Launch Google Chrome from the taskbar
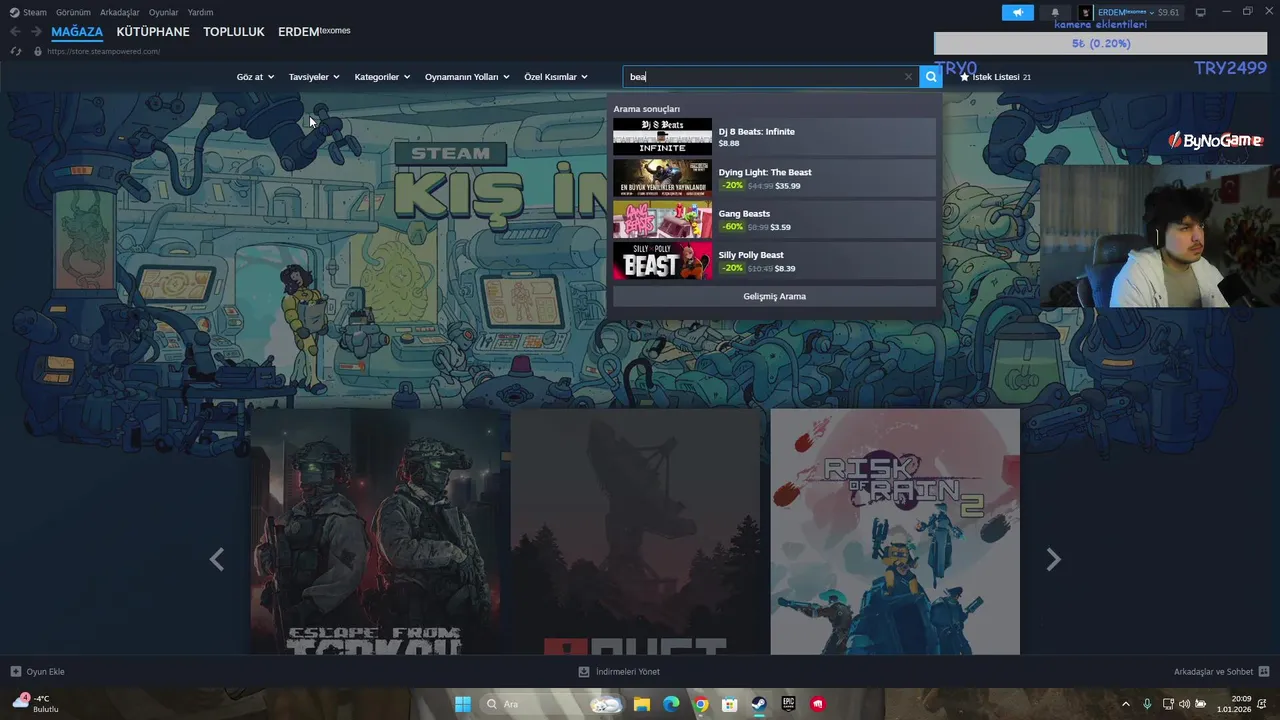The height and width of the screenshot is (720, 1280). [x=701, y=704]
